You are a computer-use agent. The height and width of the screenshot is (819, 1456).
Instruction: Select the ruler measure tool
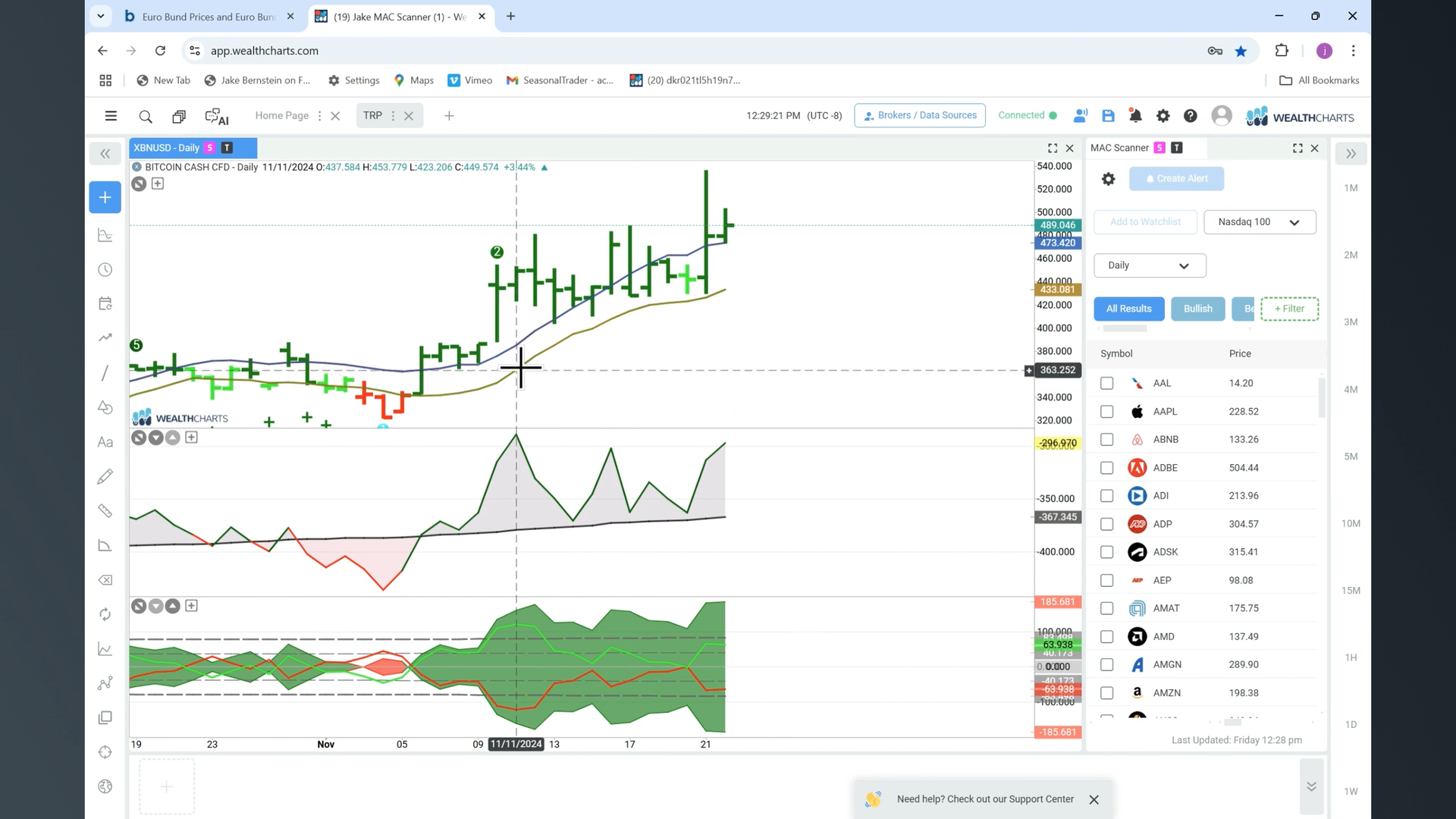[x=105, y=511]
